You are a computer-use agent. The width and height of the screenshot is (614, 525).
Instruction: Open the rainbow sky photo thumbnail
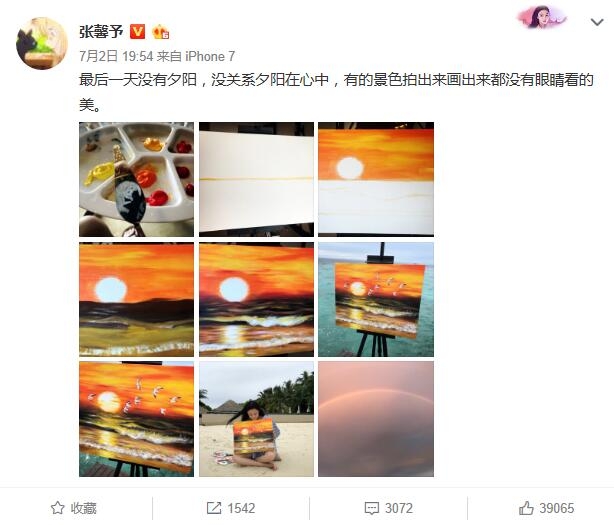click(376, 419)
